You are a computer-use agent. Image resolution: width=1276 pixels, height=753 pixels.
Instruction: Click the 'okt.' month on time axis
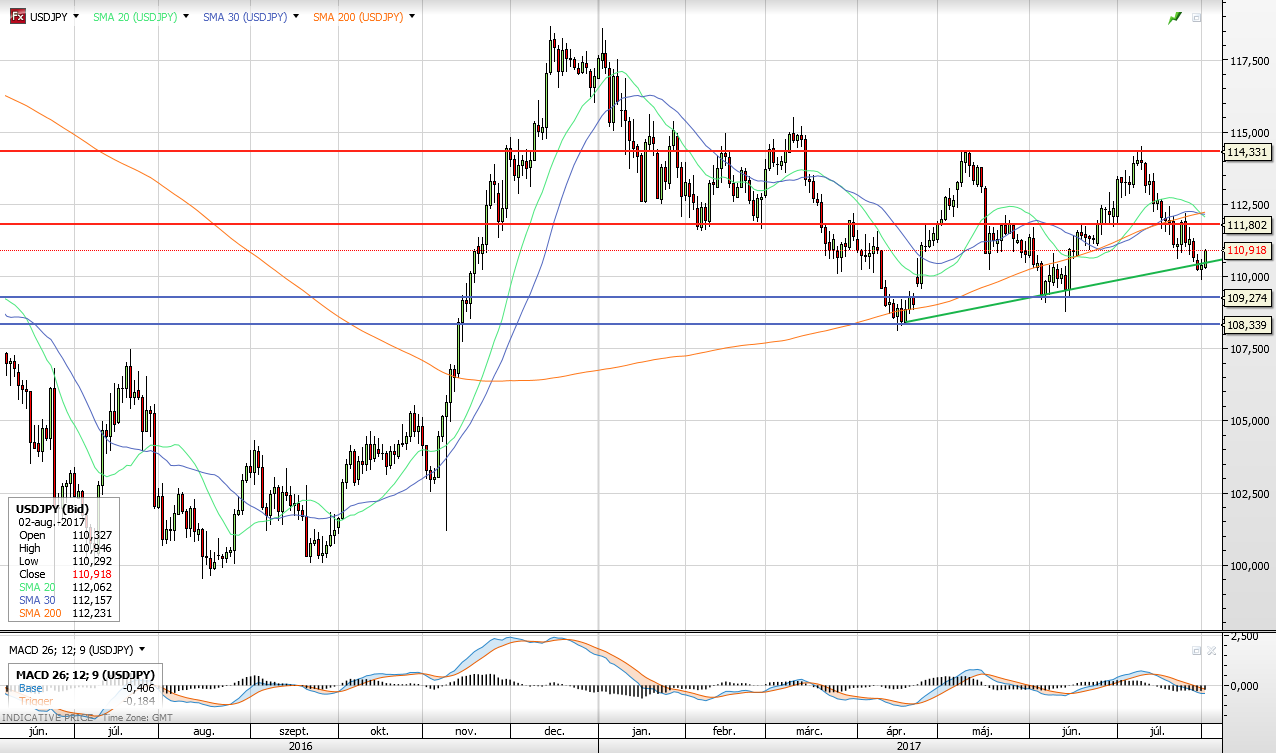[x=379, y=731]
